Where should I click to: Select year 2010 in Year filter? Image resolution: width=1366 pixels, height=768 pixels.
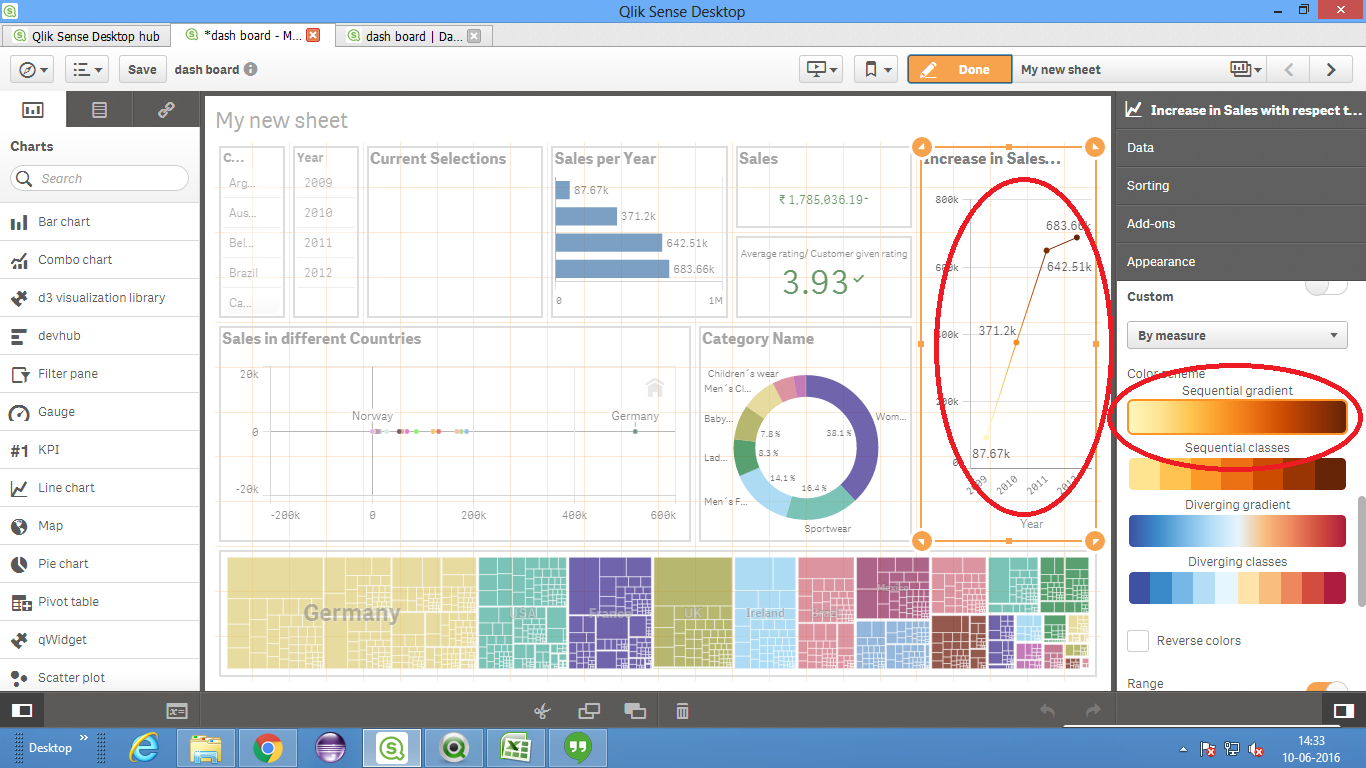pos(318,213)
